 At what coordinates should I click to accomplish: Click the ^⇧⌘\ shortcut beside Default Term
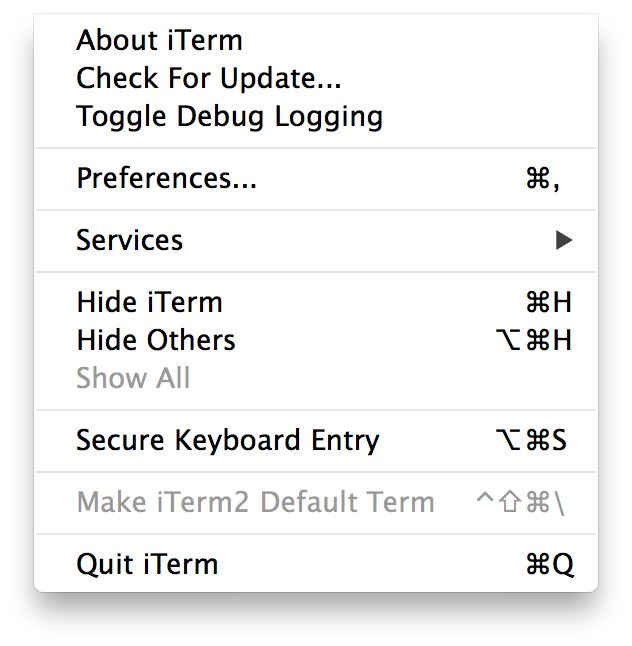pos(520,503)
